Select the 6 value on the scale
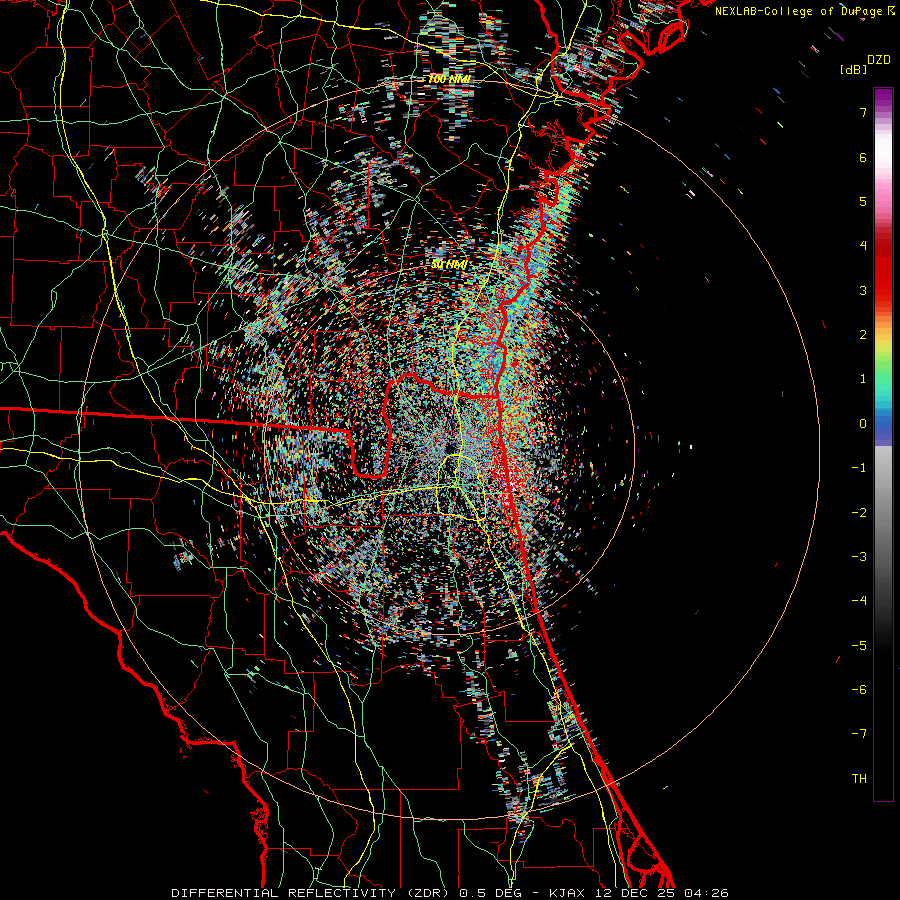 (x=863, y=157)
